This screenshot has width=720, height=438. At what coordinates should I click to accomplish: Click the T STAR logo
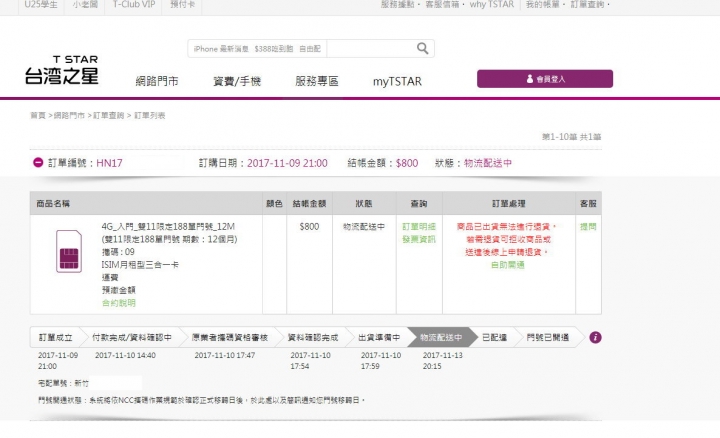pyautogui.click(x=62, y=70)
